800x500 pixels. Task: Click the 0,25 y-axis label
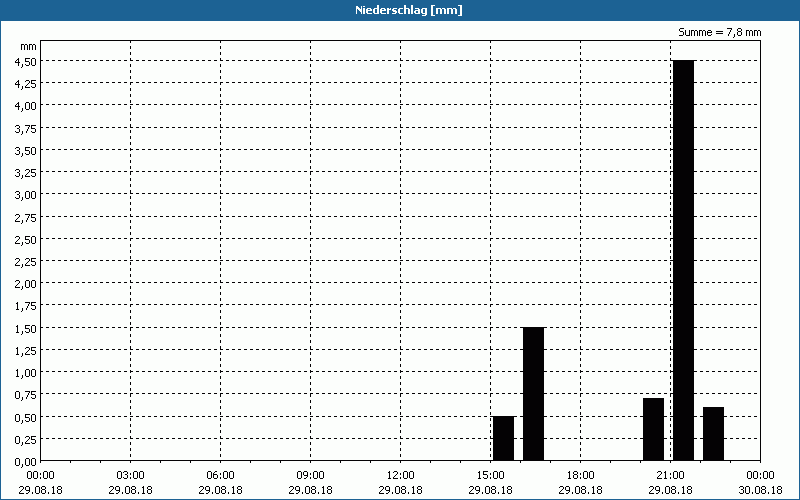click(x=26, y=439)
